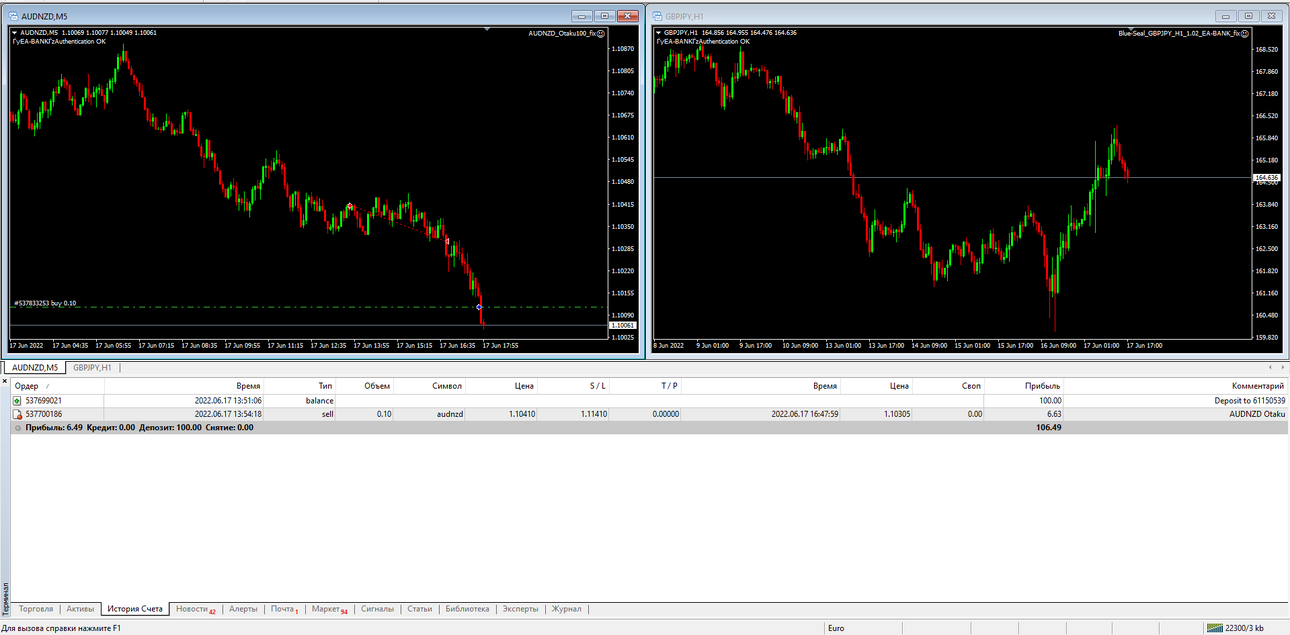Viewport: 1290px width, 635px height.
Task: Select order number 537699021
Action: [x=44, y=400]
